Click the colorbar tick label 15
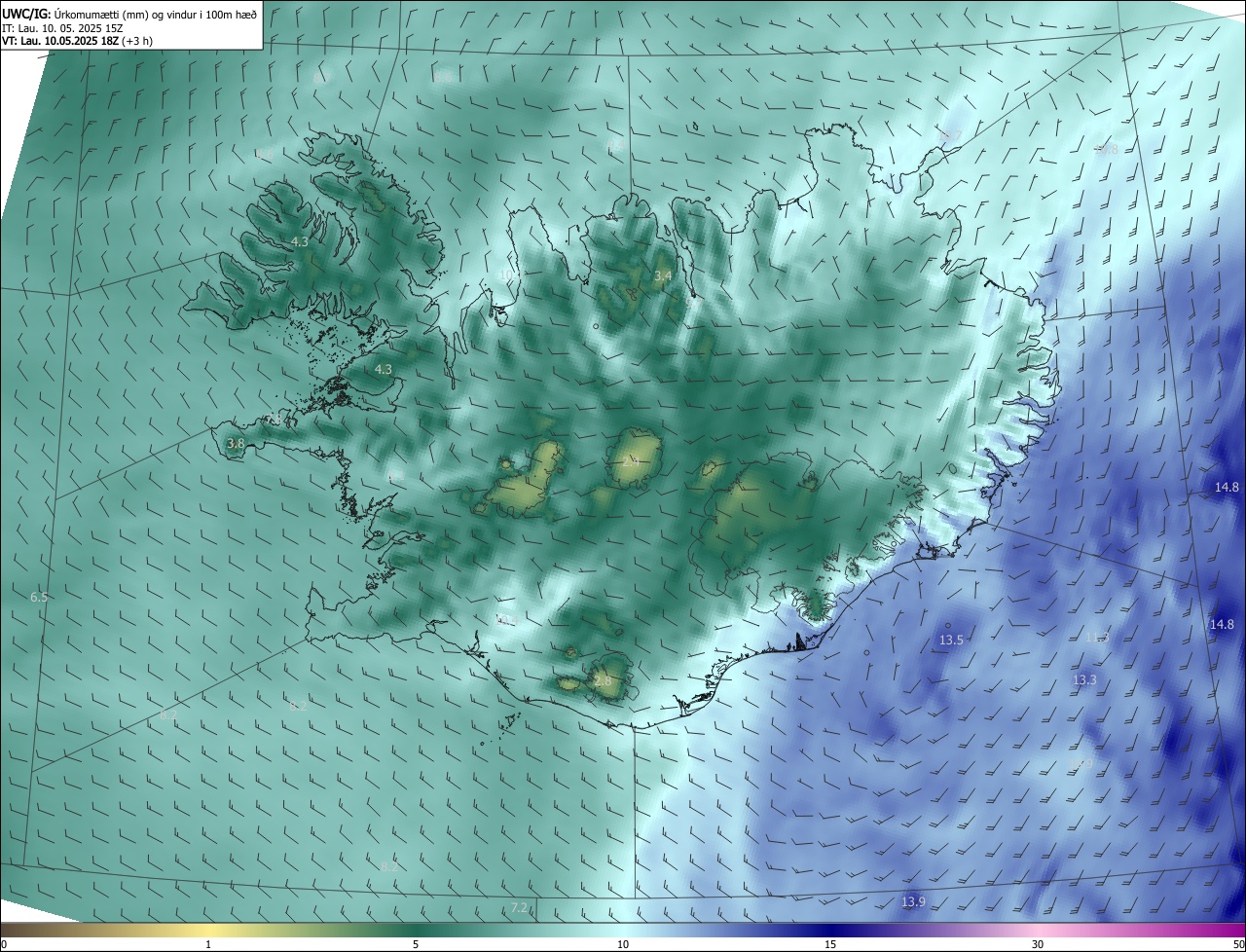Screen dimensions: 1246x952 [830, 944]
